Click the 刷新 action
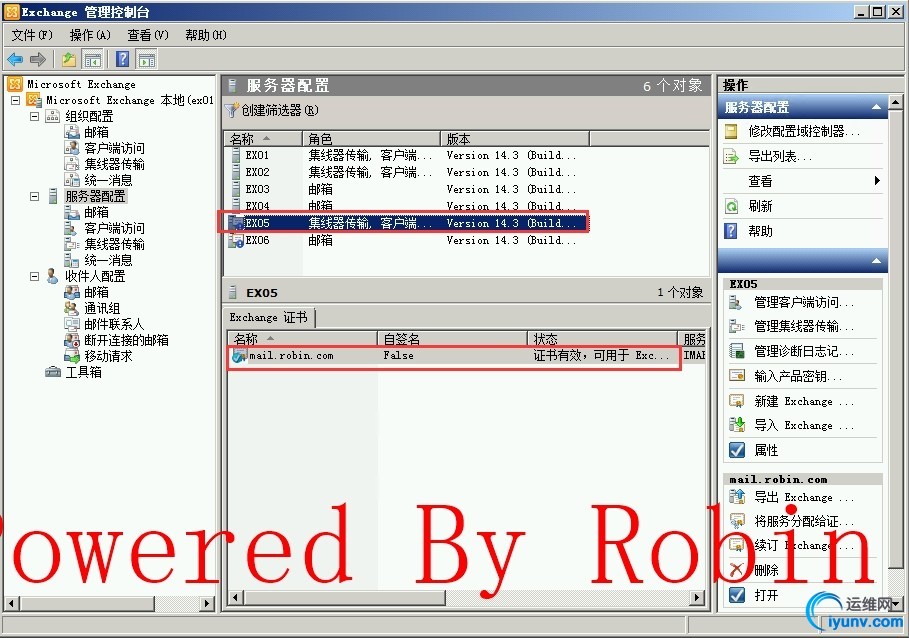909x638 pixels. coord(760,206)
